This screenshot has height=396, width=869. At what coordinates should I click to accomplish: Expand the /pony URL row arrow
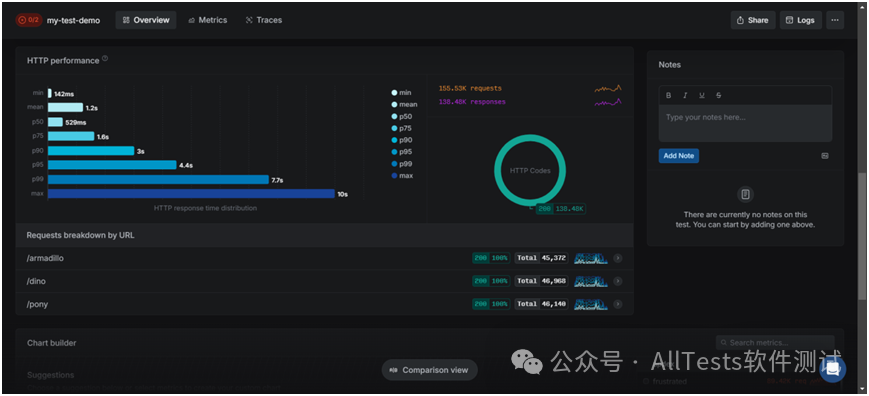coord(617,304)
